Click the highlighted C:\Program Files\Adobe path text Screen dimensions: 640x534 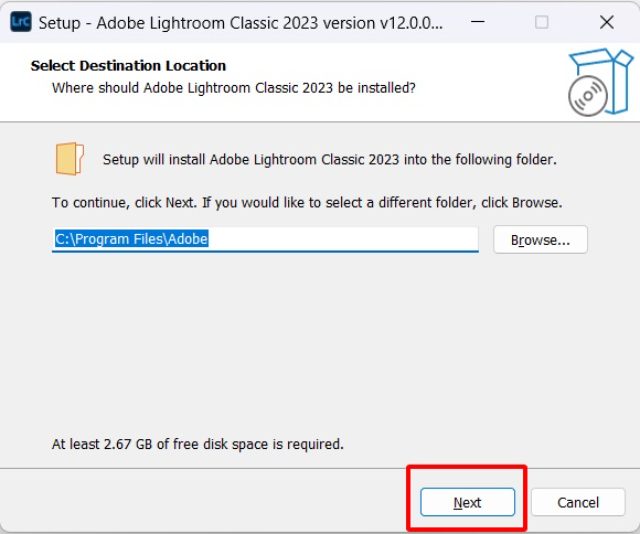coord(130,240)
